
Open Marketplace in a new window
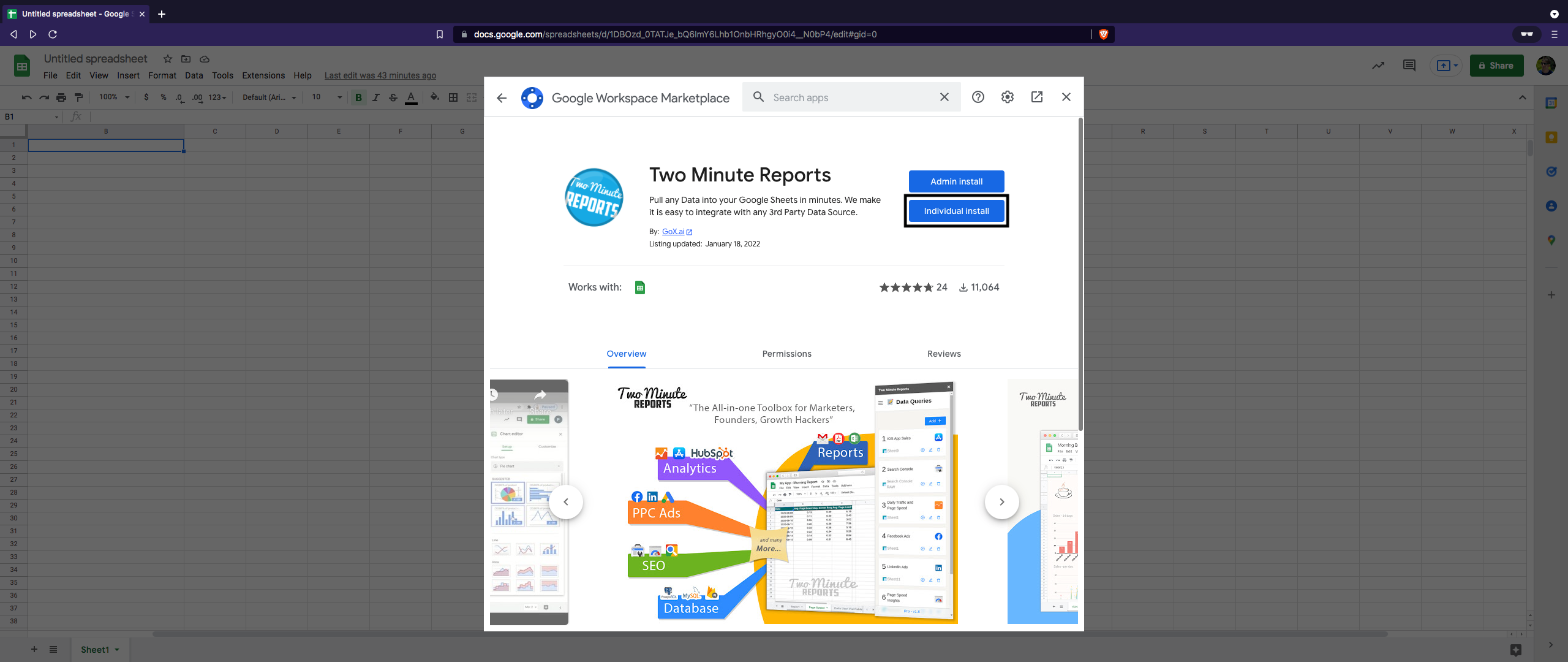coord(1037,97)
